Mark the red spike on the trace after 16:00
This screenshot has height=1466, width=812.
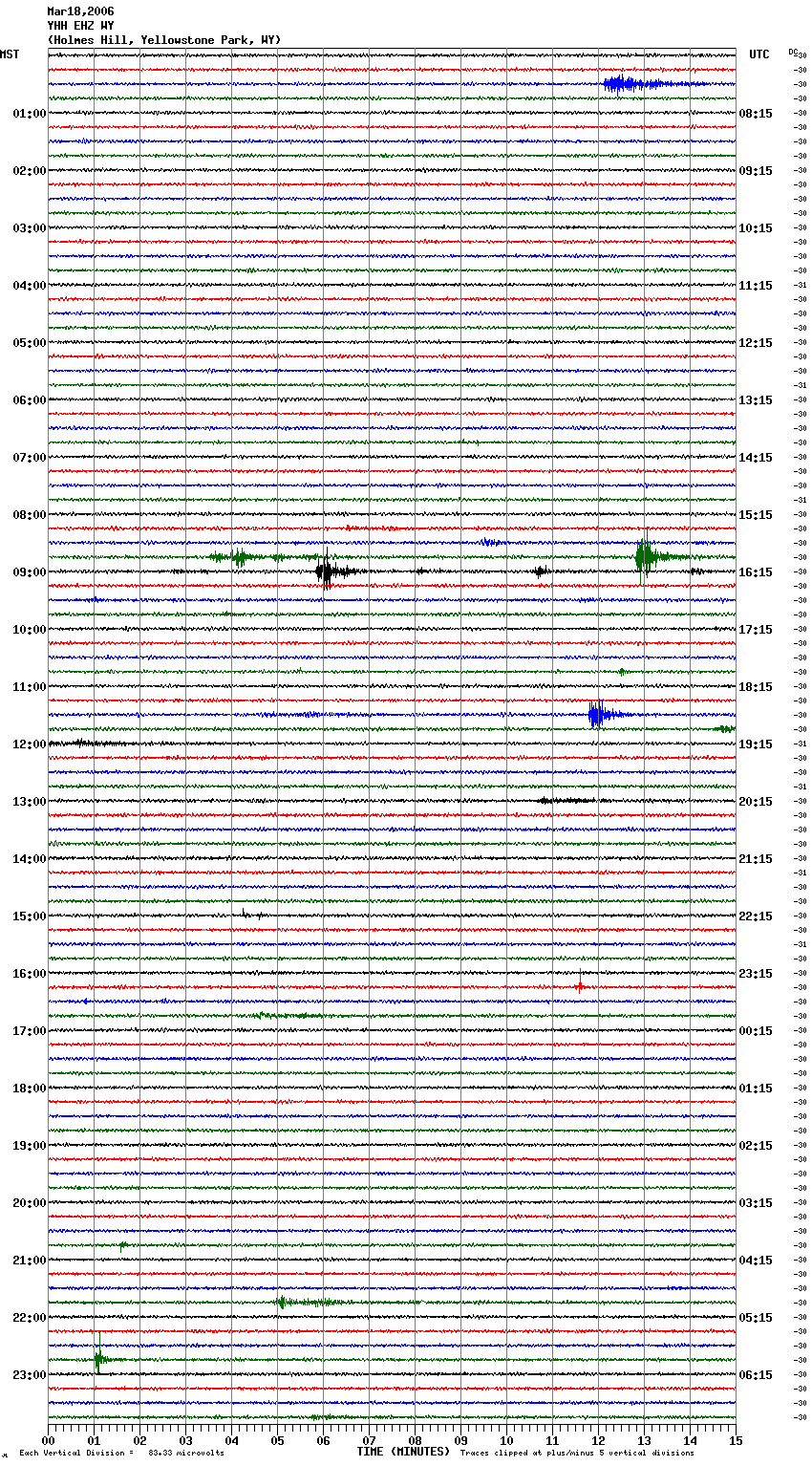tap(579, 984)
